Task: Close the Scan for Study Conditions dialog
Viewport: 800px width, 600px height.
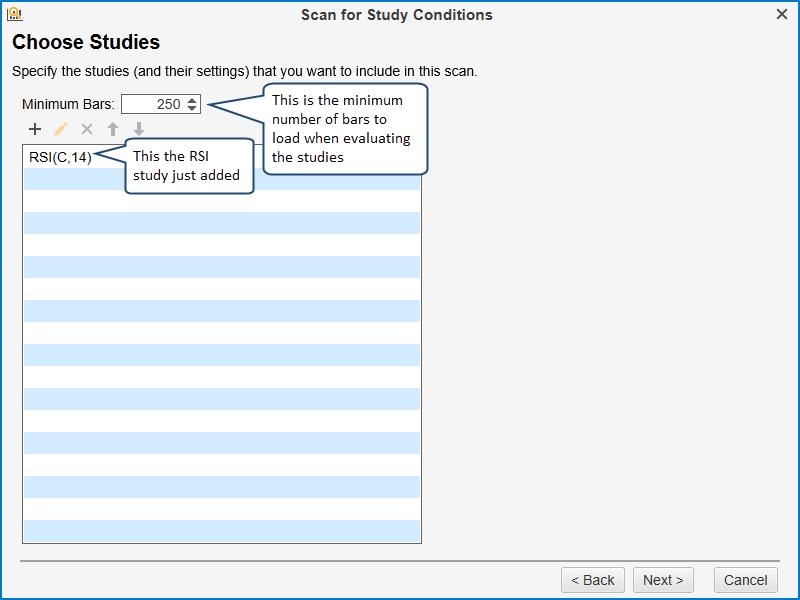Action: 782,14
